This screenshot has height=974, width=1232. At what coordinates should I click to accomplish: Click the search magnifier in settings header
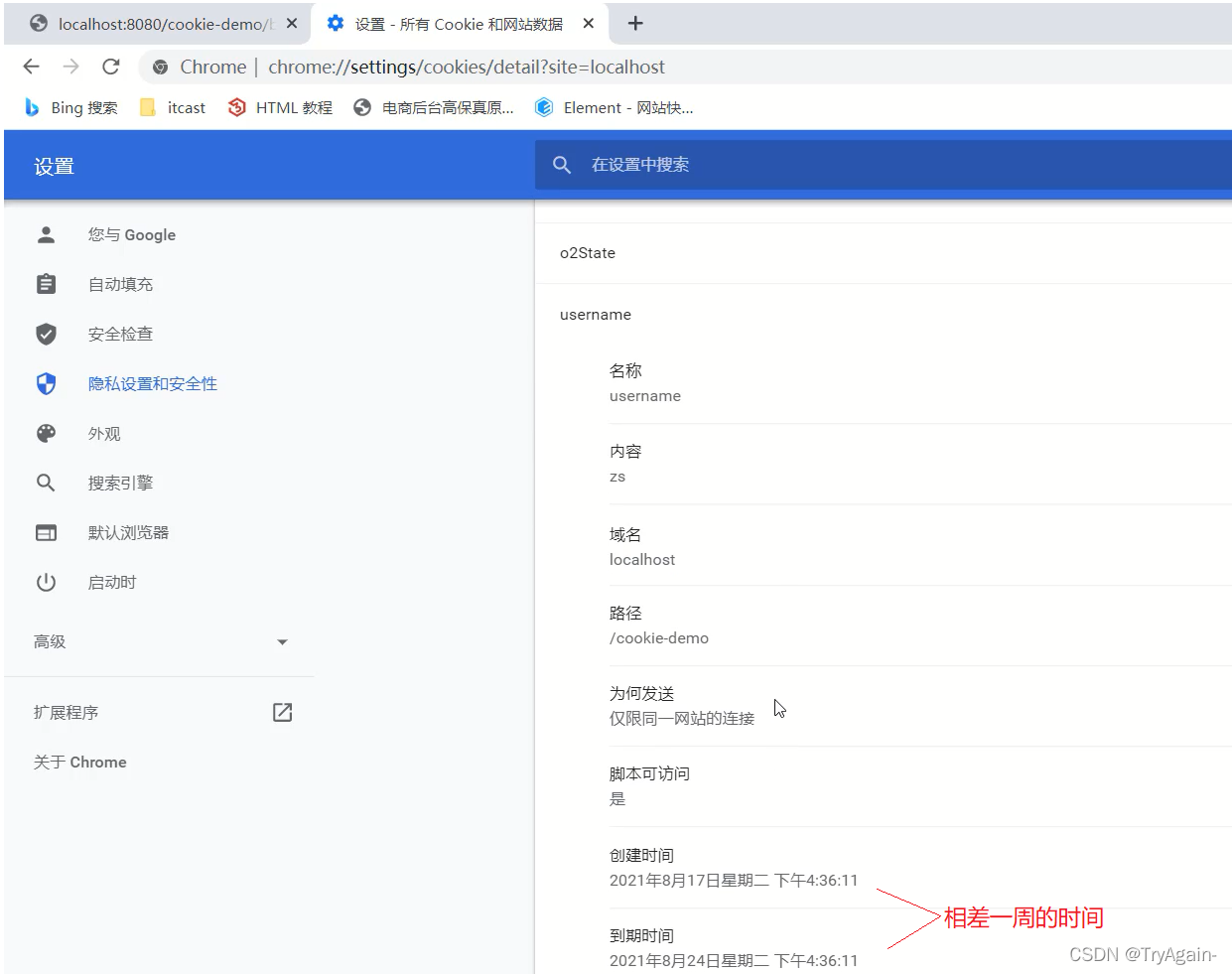point(562,165)
